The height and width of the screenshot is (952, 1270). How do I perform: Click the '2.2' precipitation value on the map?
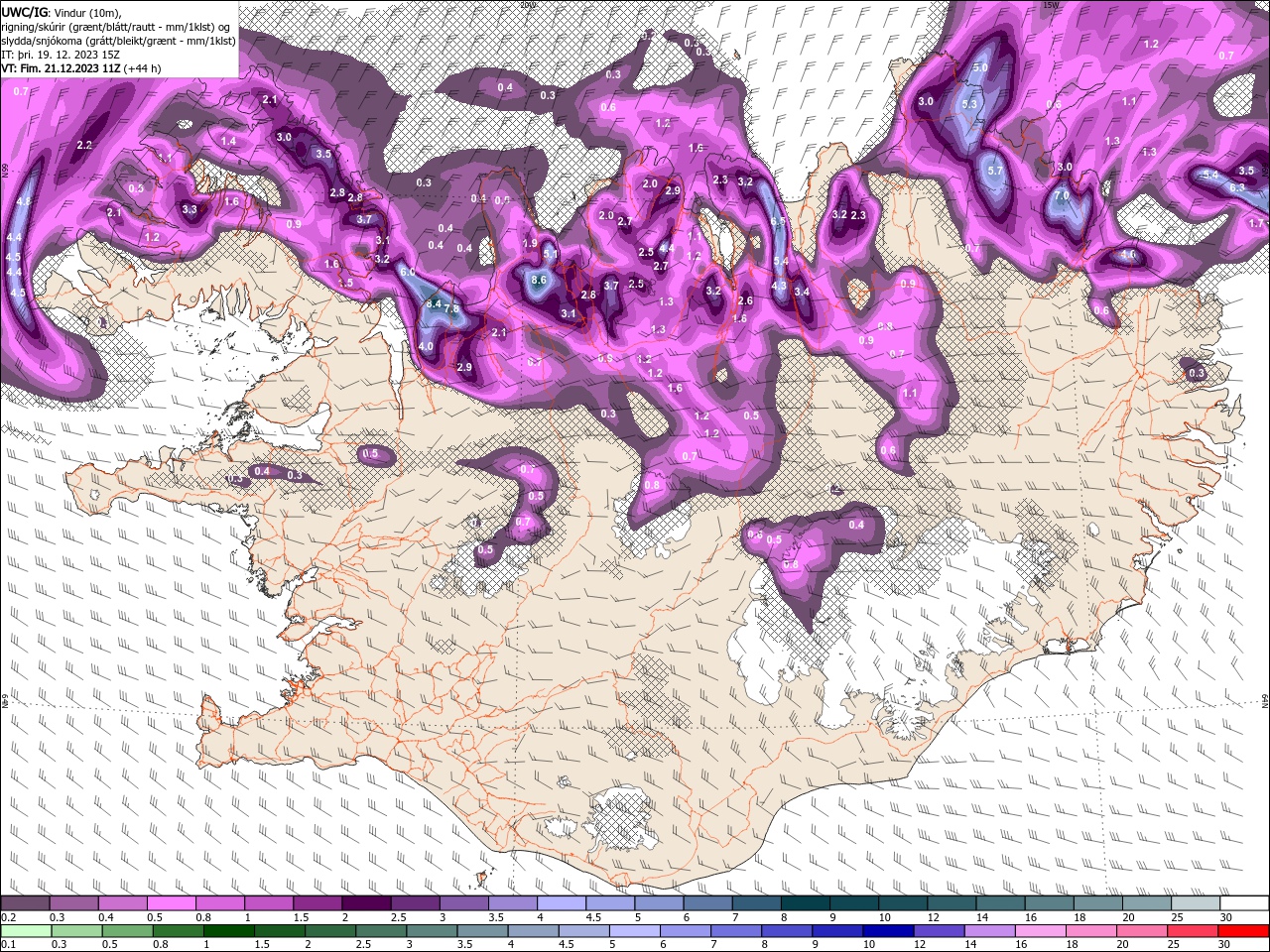[84, 146]
